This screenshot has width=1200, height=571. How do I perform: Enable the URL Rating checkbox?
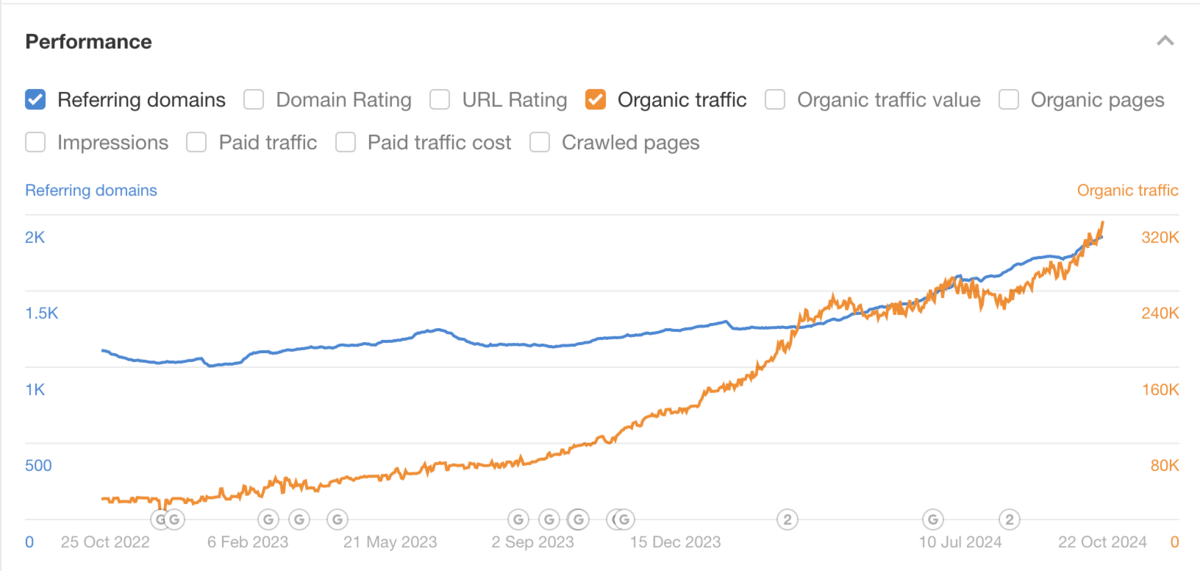(x=440, y=100)
